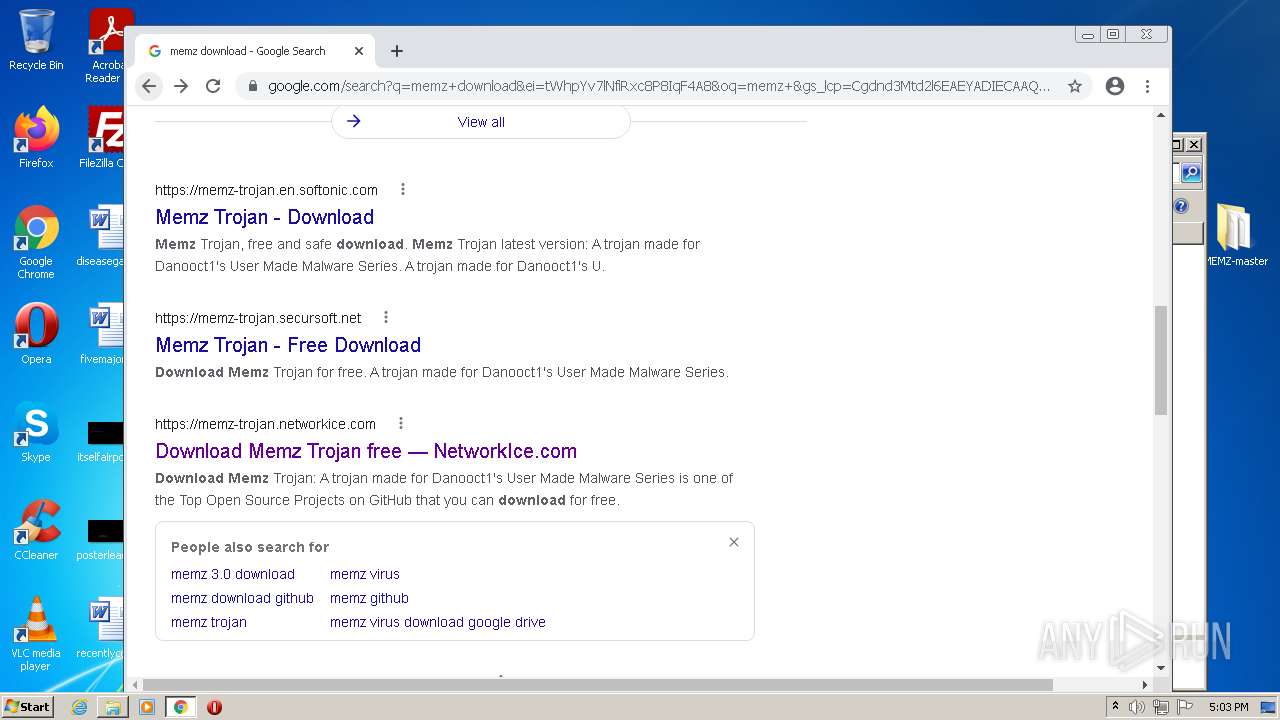The image size is (1280, 720).
Task: Close People also search for box
Action: 734,542
